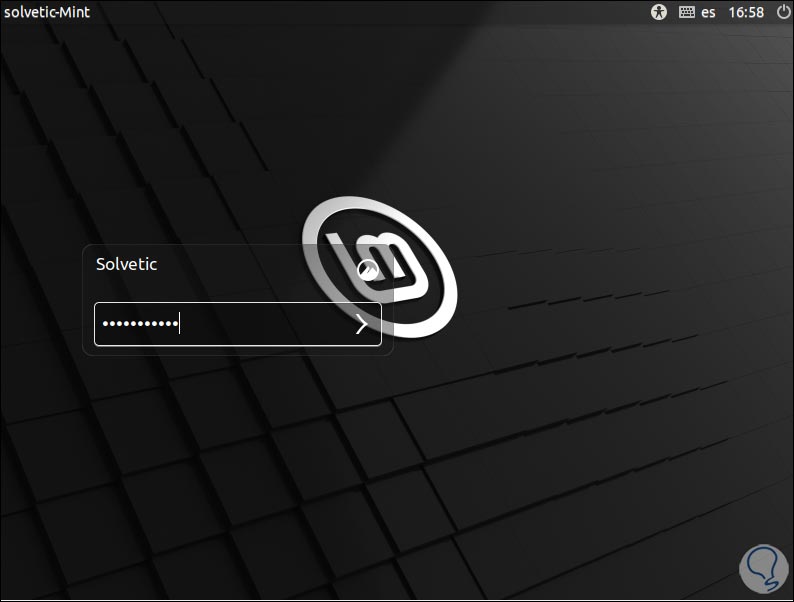Viewport: 794px width, 602px height.
Task: Submit login with the arrow button
Action: pyautogui.click(x=361, y=324)
